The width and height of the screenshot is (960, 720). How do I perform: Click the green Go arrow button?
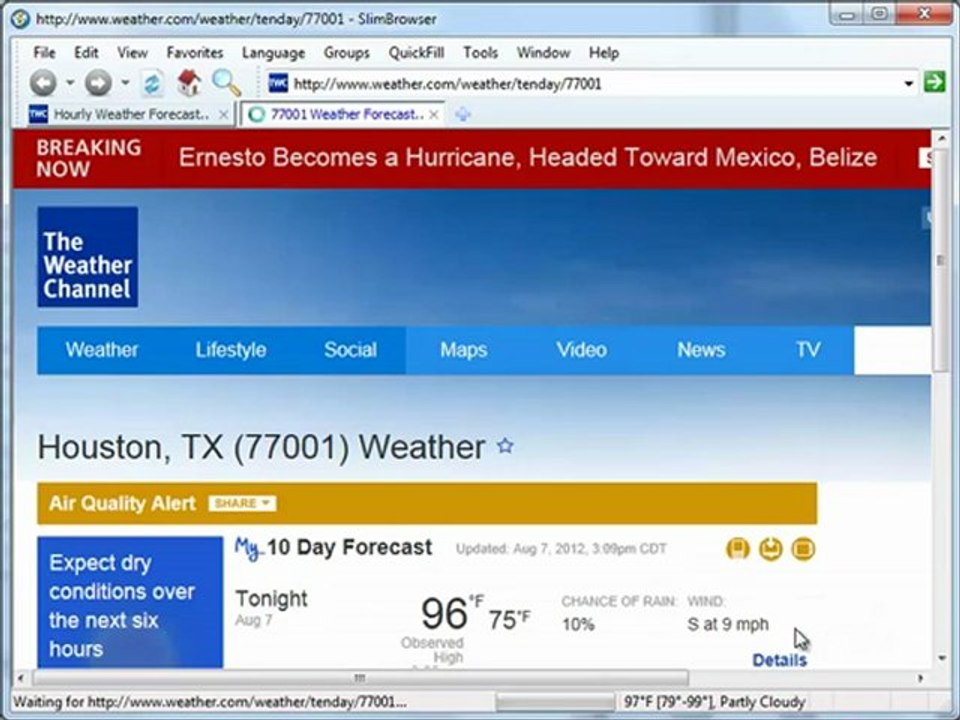point(934,81)
